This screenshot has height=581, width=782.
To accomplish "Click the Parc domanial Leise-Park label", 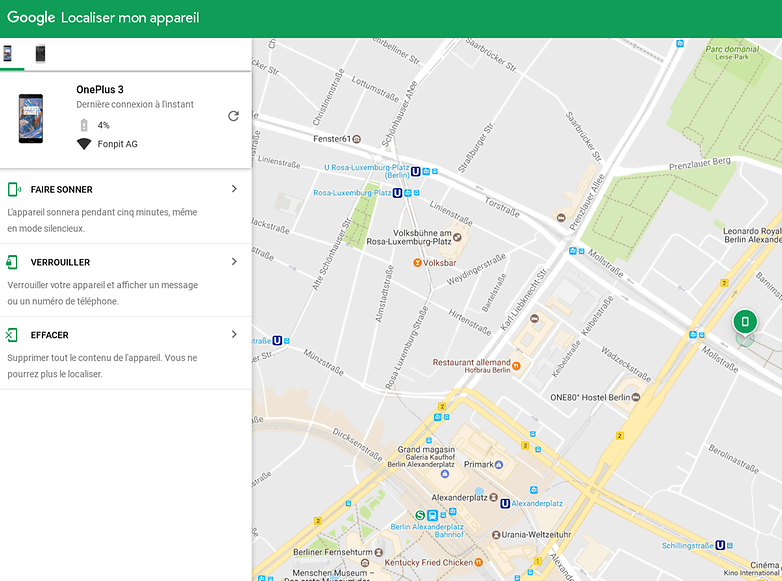I will (732, 53).
